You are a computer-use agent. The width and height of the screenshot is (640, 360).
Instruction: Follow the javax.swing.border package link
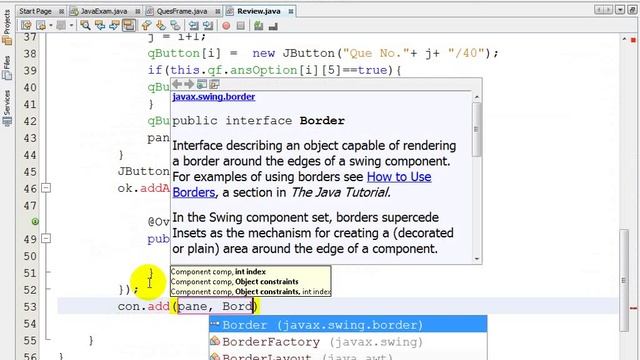coord(213,97)
